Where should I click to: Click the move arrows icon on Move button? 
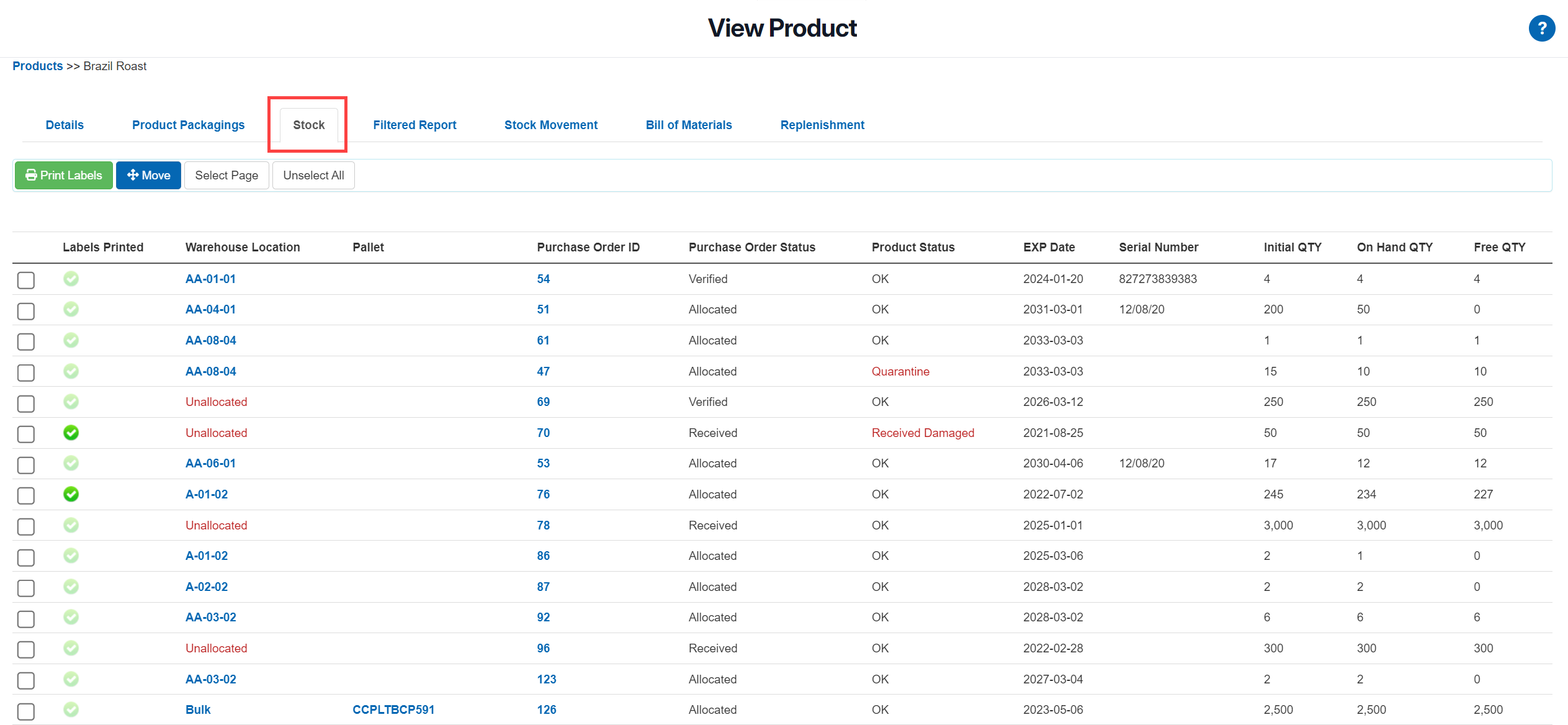point(132,176)
